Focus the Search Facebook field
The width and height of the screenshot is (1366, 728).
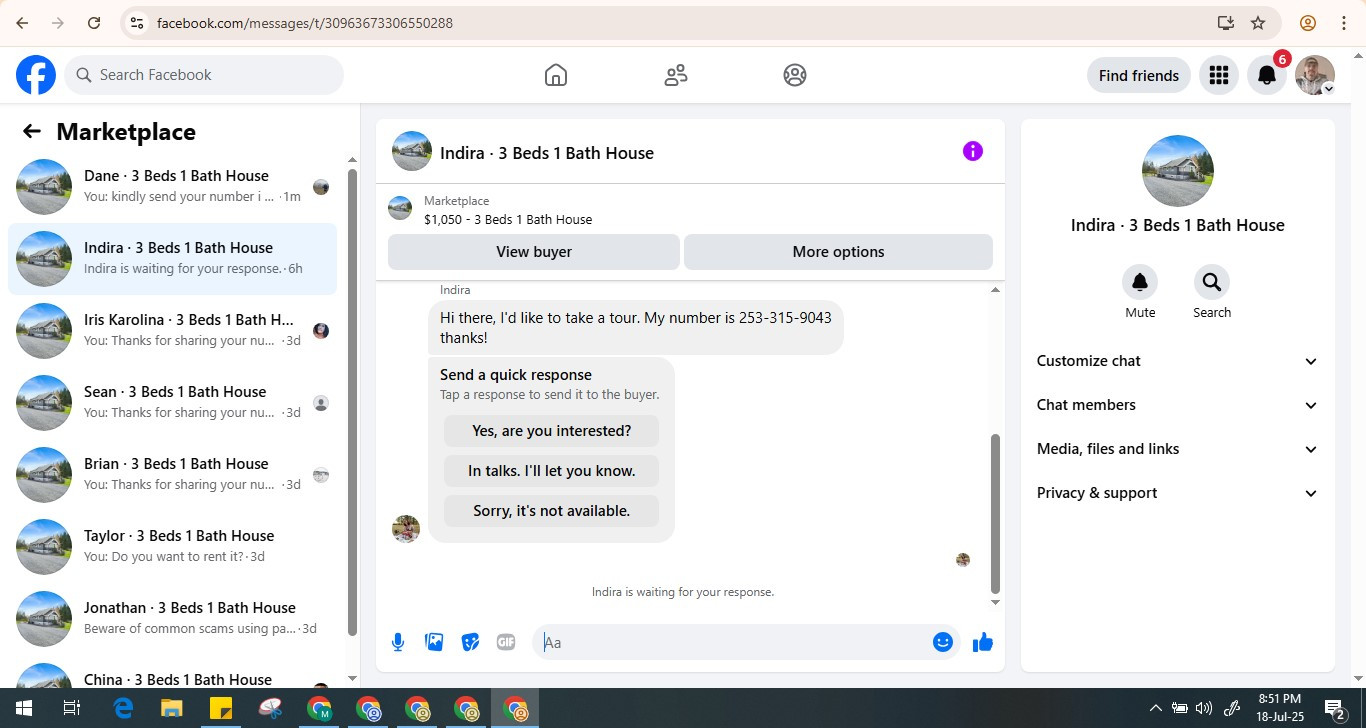204,75
